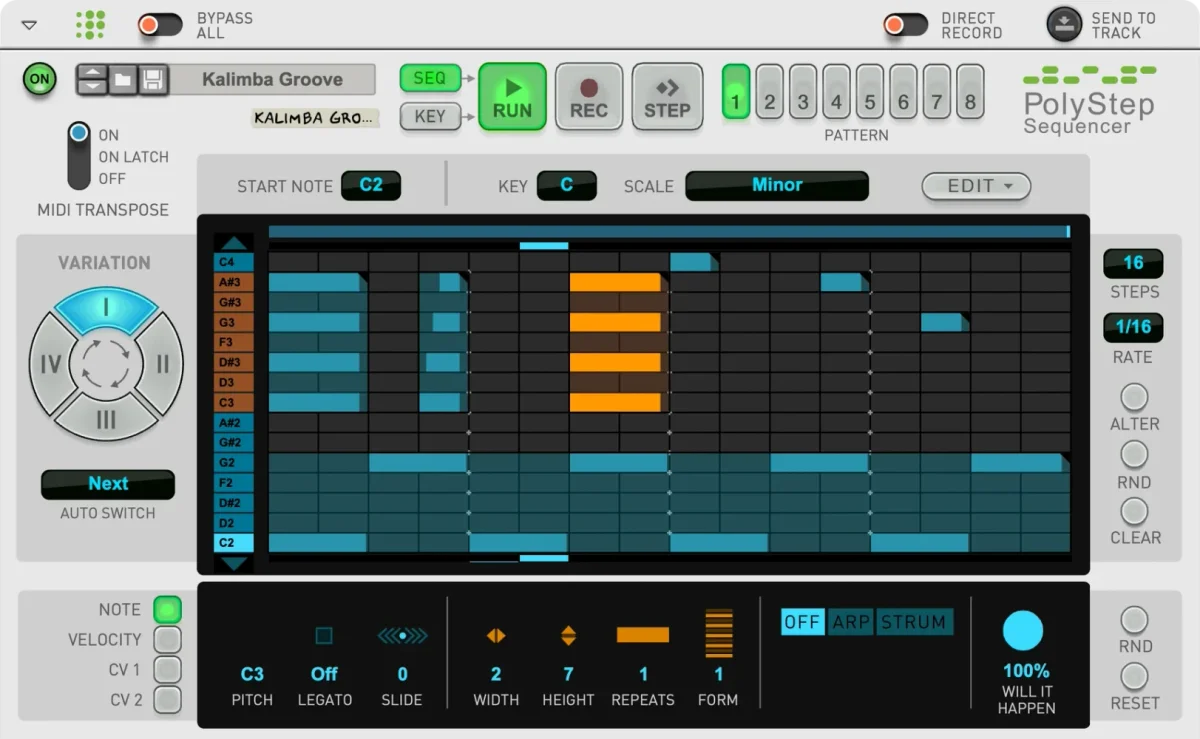Open the Auto Switch Next selector
The image size is (1200, 739).
click(108, 484)
